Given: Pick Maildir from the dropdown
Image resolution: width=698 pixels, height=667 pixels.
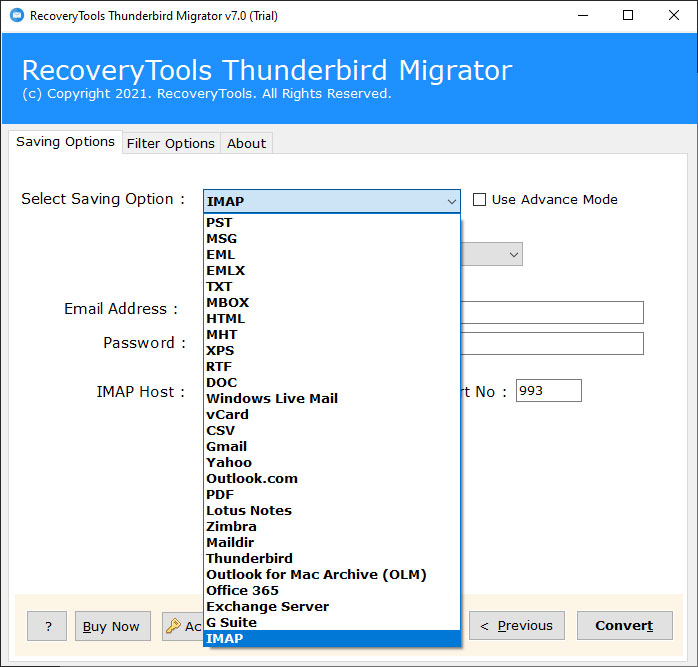Looking at the screenshot, I should pyautogui.click(x=332, y=542).
